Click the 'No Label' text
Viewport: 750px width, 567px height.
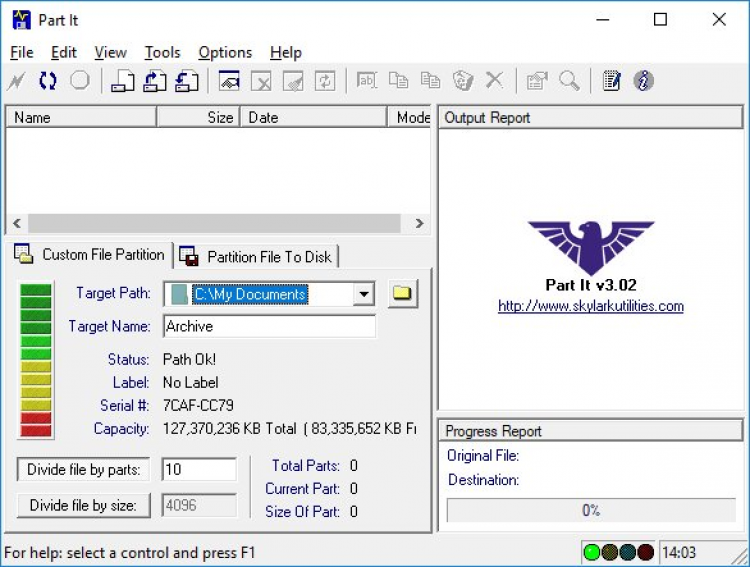pos(190,382)
